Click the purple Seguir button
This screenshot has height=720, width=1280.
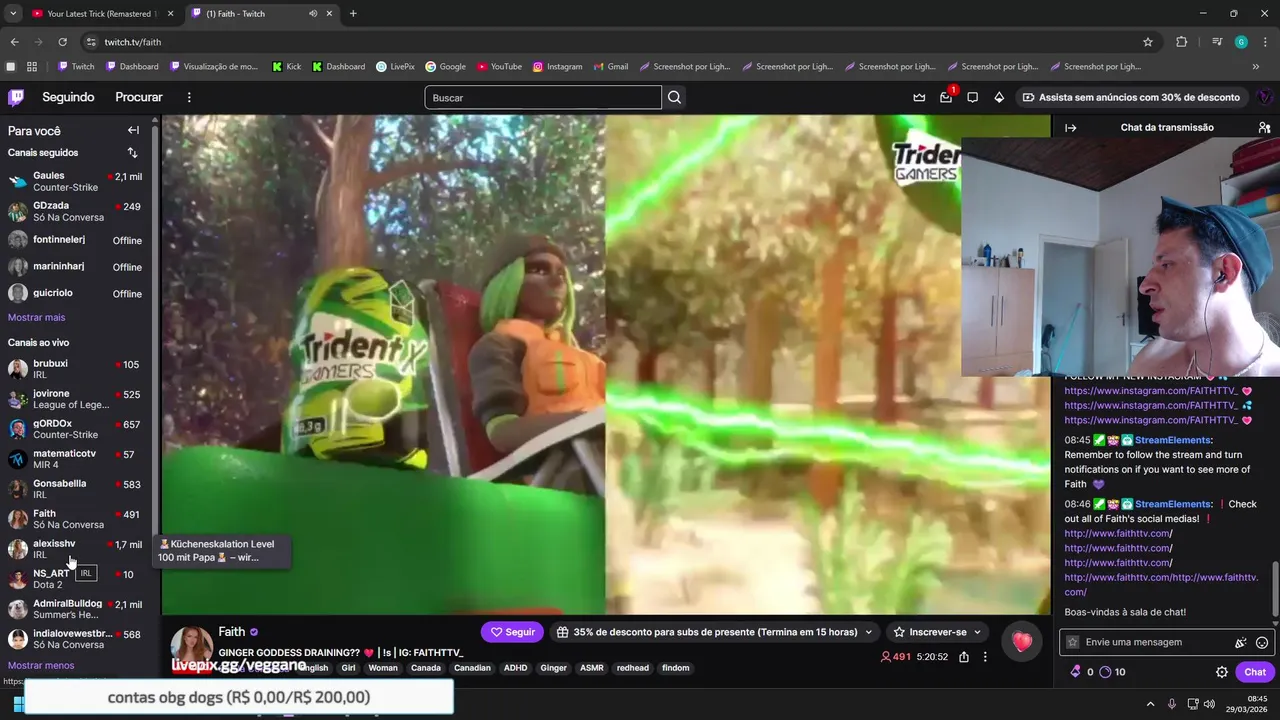(512, 632)
